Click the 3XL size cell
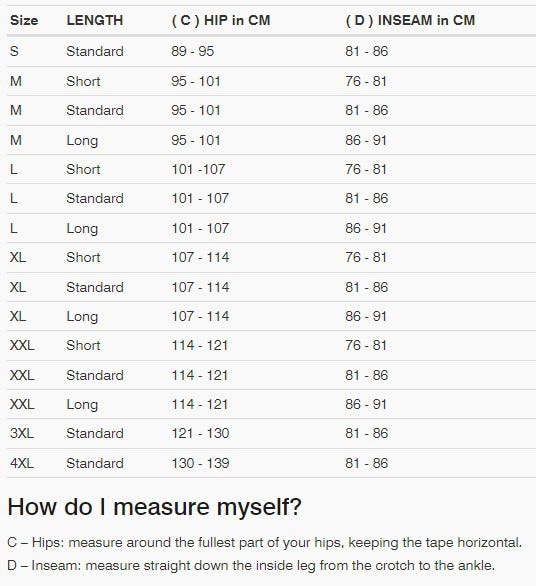Viewport: 536px width, 586px height. click(x=22, y=433)
